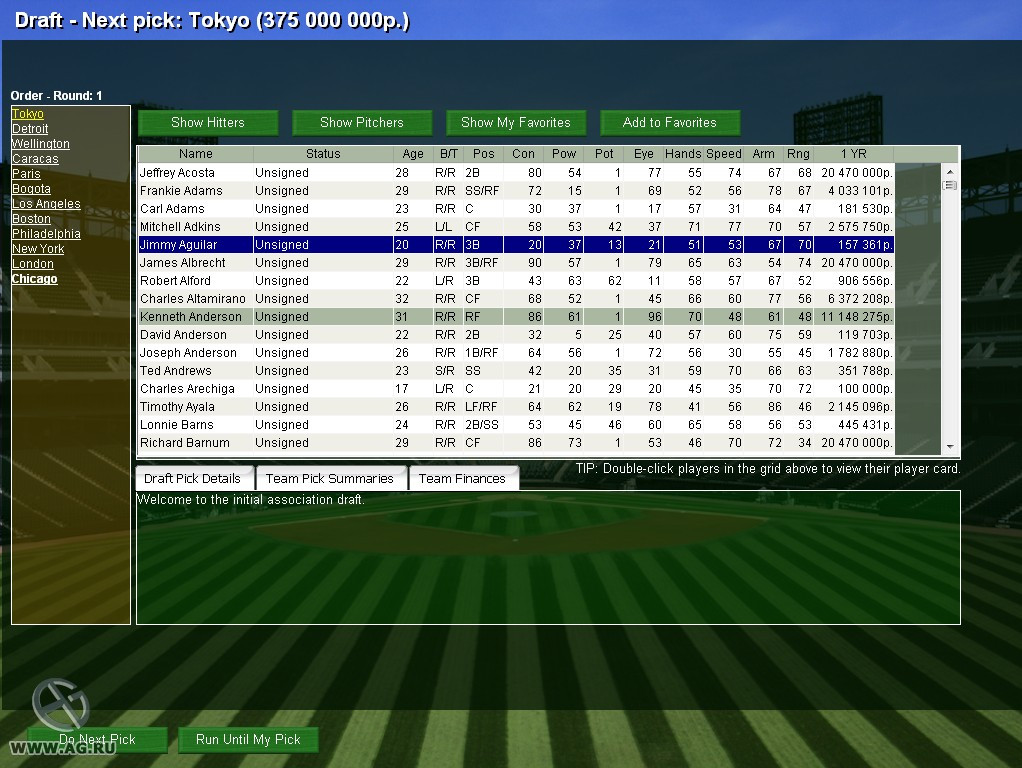Select player James Albrecht row
The image size is (1022, 768).
tap(516, 263)
